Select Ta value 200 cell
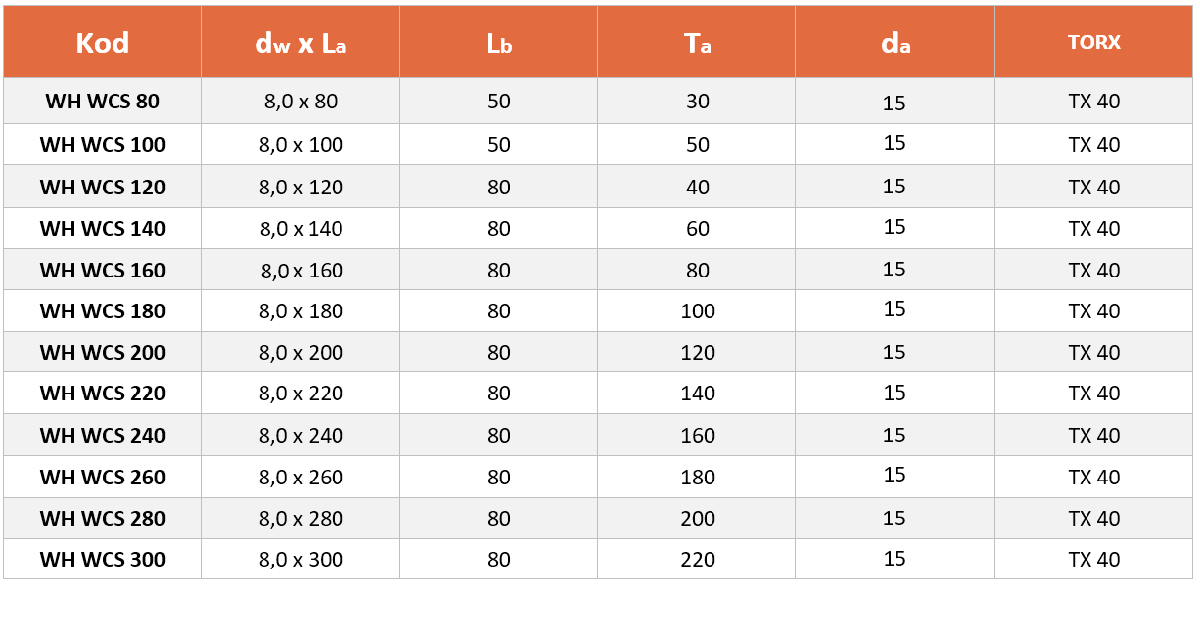The width and height of the screenshot is (1200, 636). point(697,518)
